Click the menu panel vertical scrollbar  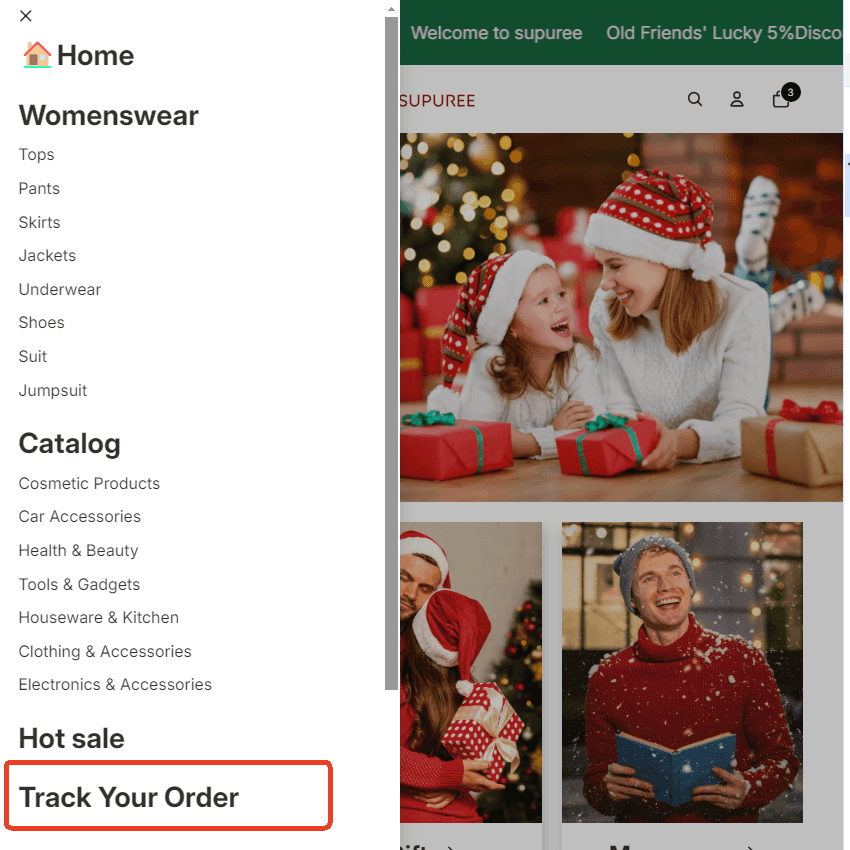tap(391, 353)
